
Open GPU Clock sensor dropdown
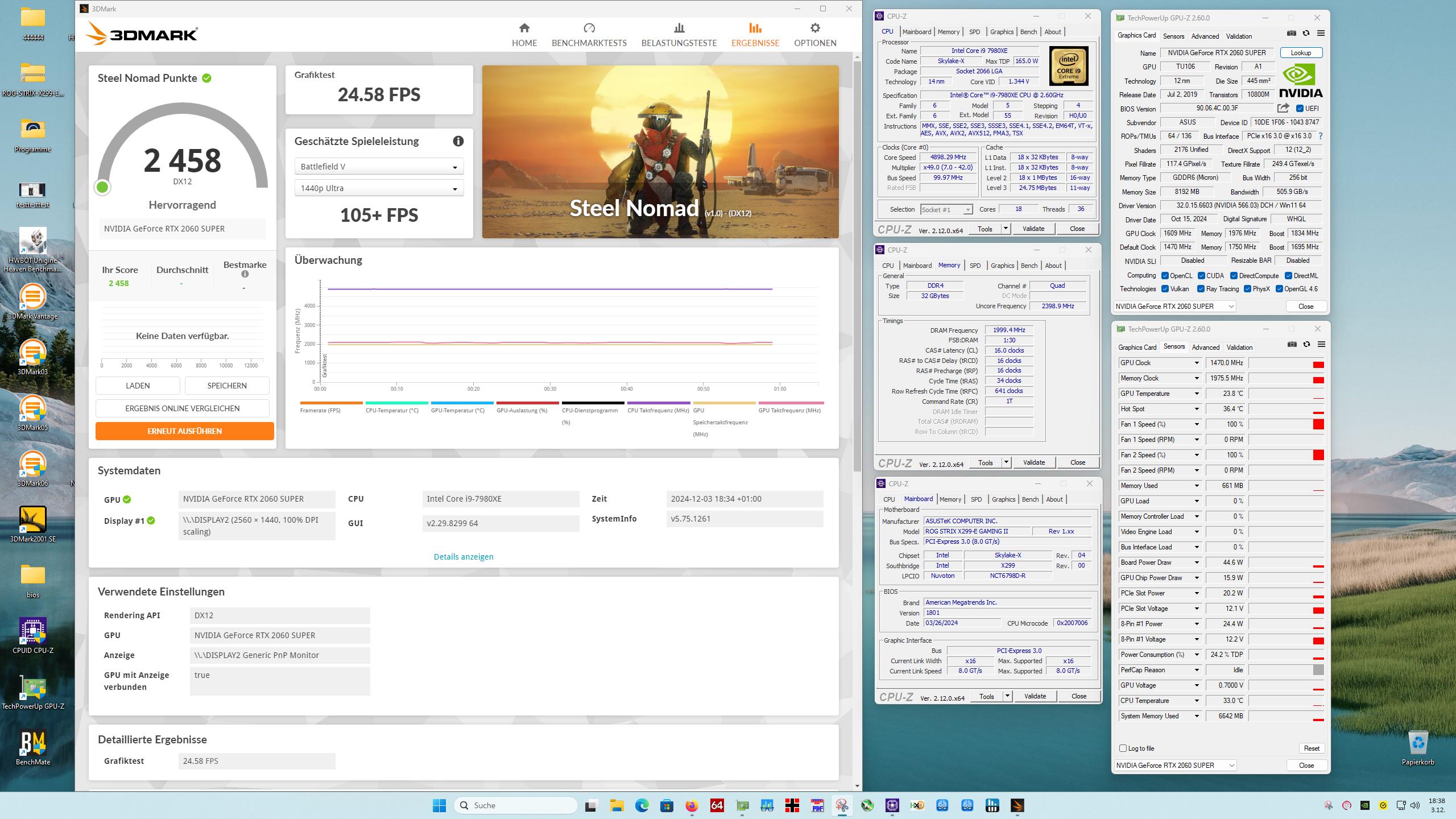pyautogui.click(x=1196, y=363)
